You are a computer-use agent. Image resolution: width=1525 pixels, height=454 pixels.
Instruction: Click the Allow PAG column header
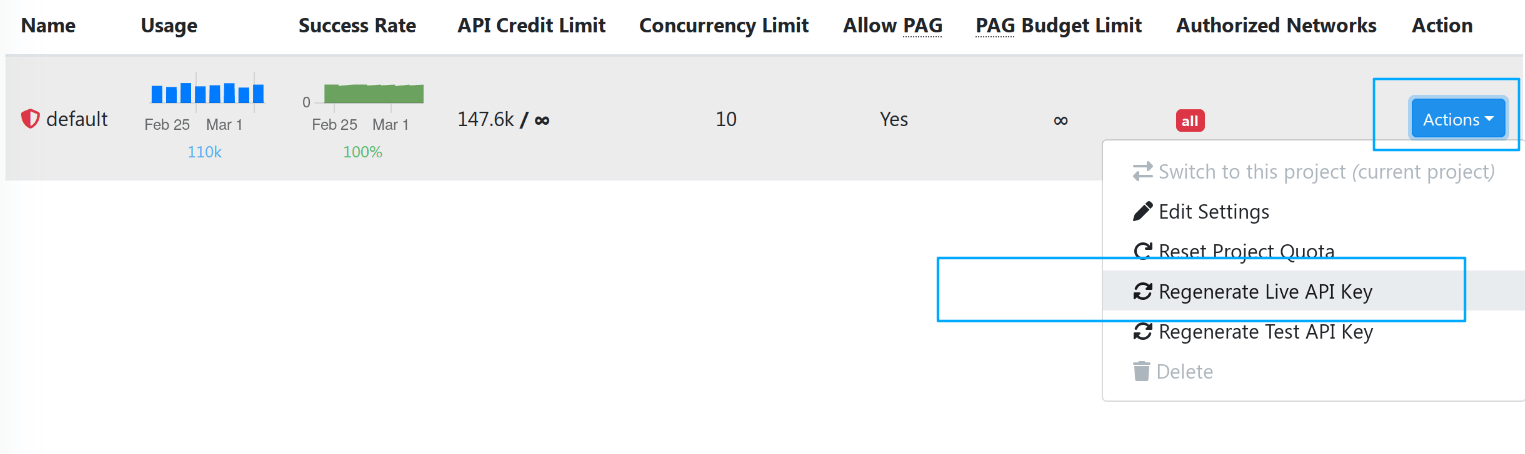click(892, 26)
